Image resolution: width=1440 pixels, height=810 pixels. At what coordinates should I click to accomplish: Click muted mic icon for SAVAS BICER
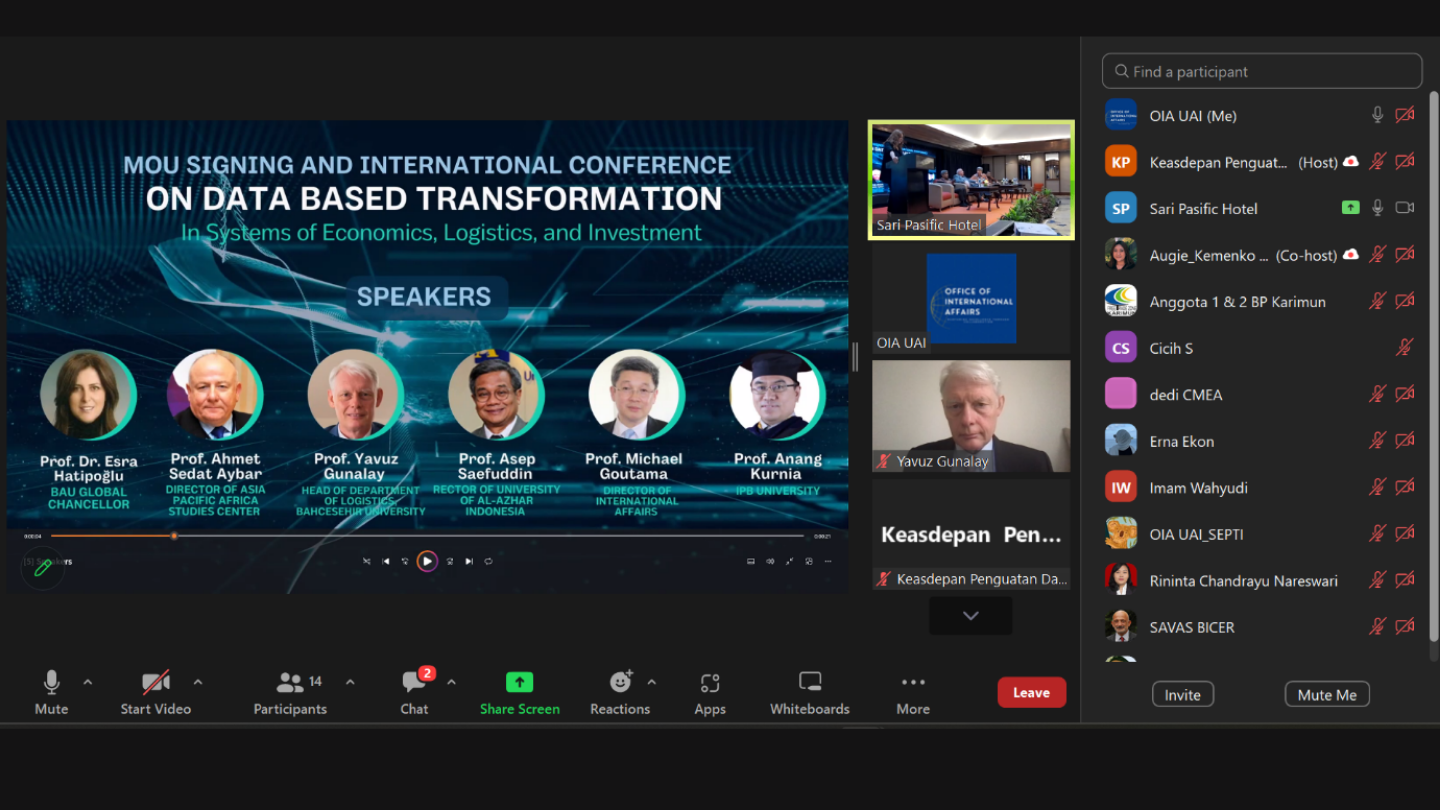click(x=1377, y=627)
